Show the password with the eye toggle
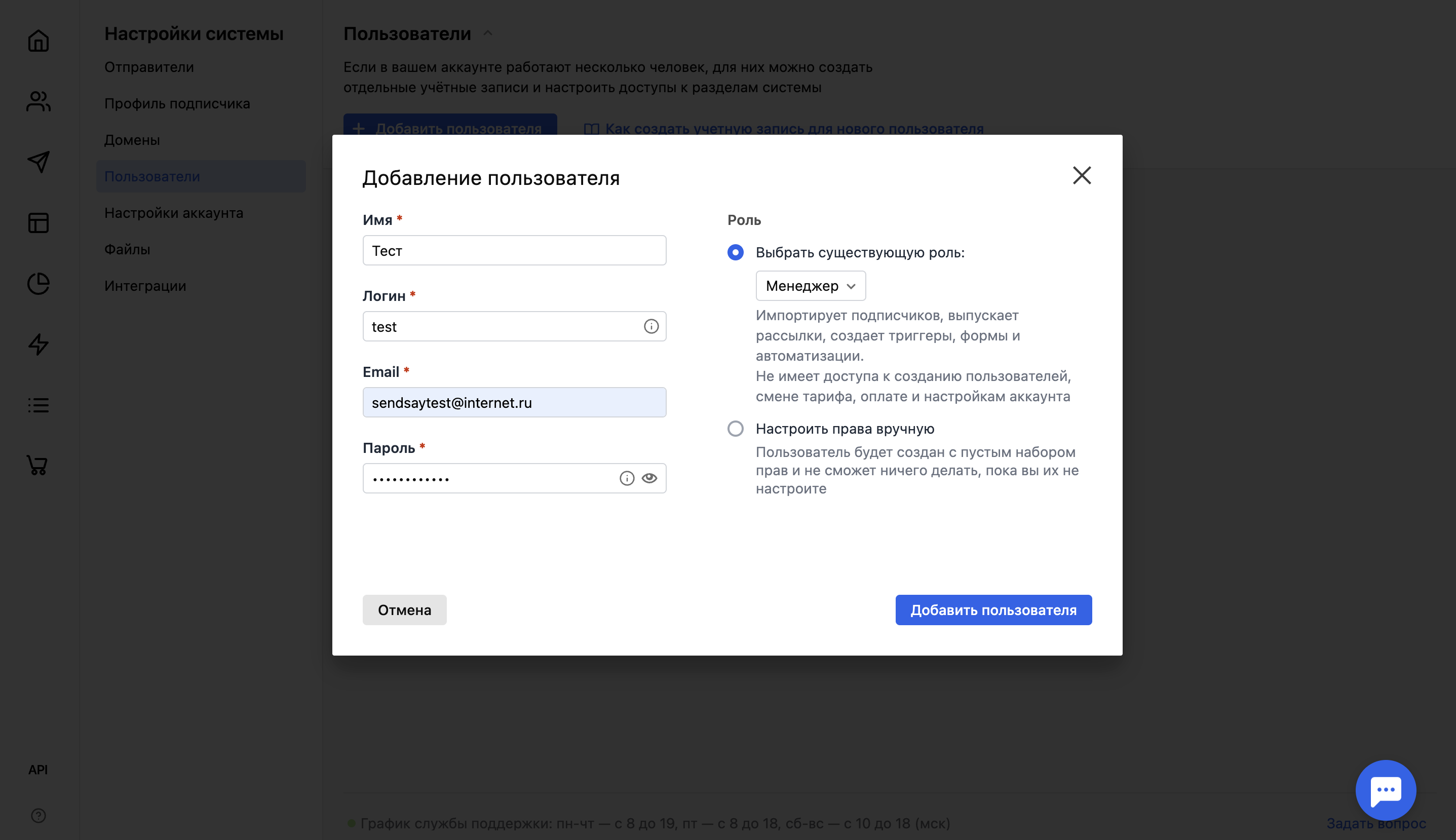 650,478
